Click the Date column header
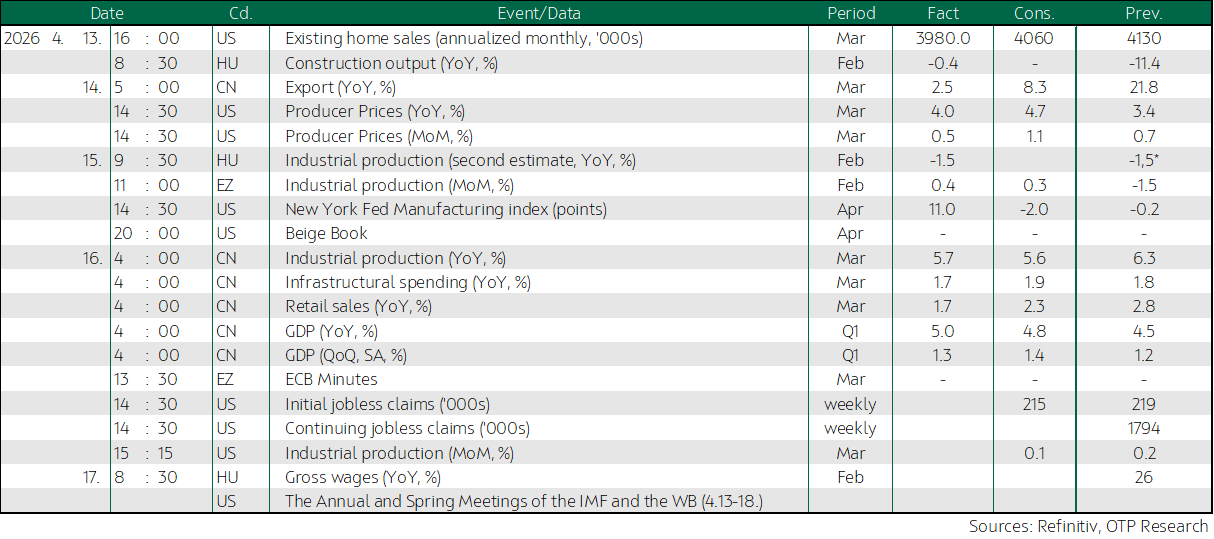Viewport: 1214px width, 539px height. [107, 14]
